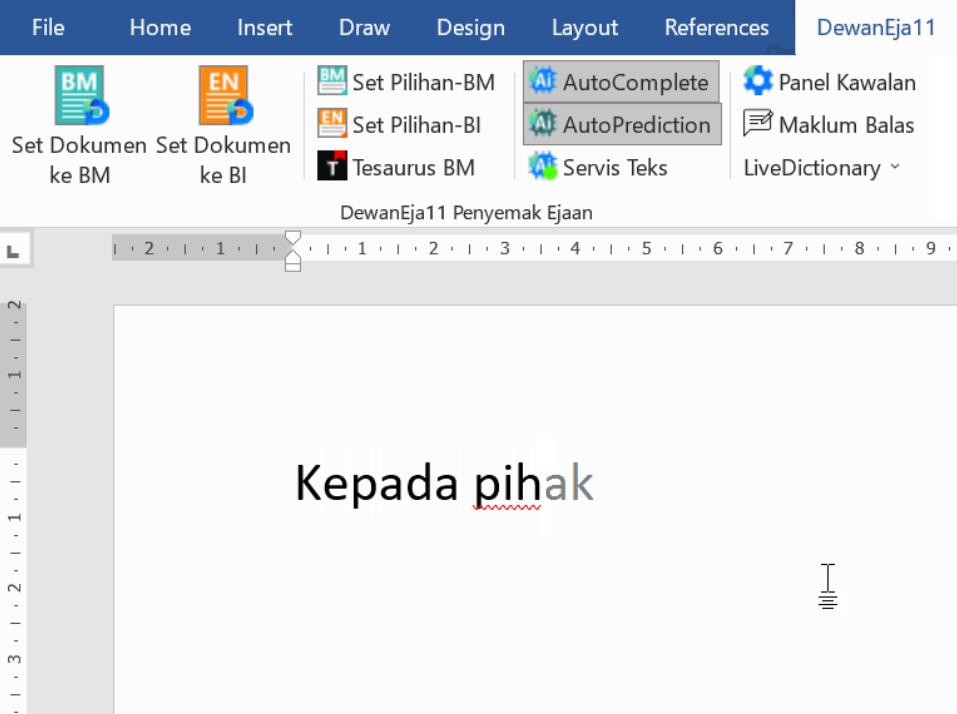The image size is (957, 714).
Task: Expand the LiveDictionary dropdown
Action: 822,167
